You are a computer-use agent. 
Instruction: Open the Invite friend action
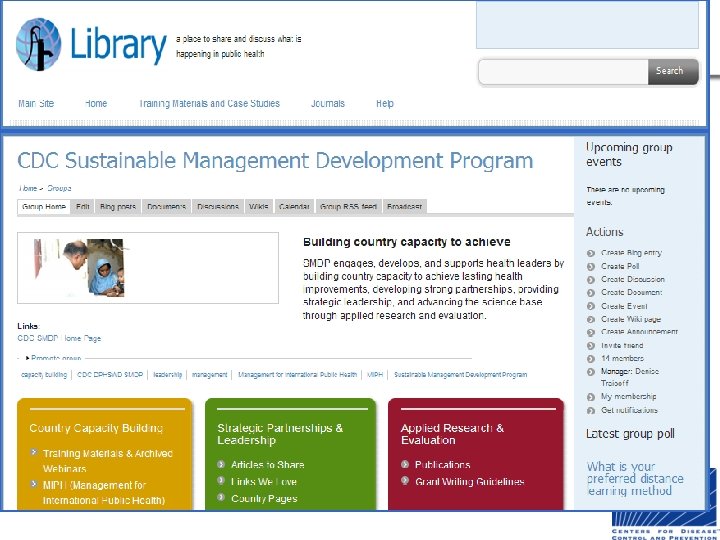click(x=622, y=346)
